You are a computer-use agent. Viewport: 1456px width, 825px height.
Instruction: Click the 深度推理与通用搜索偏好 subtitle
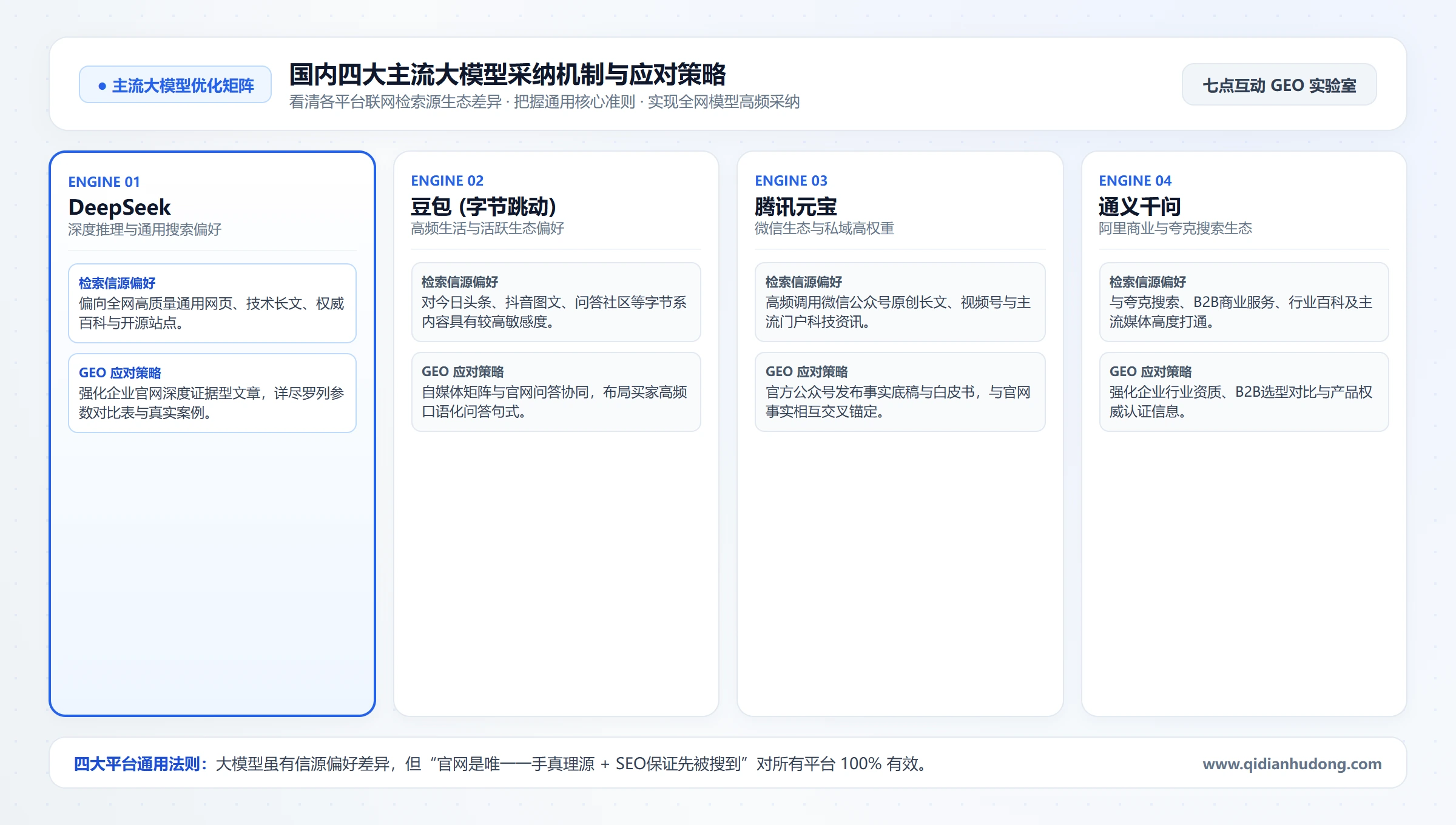click(x=144, y=229)
